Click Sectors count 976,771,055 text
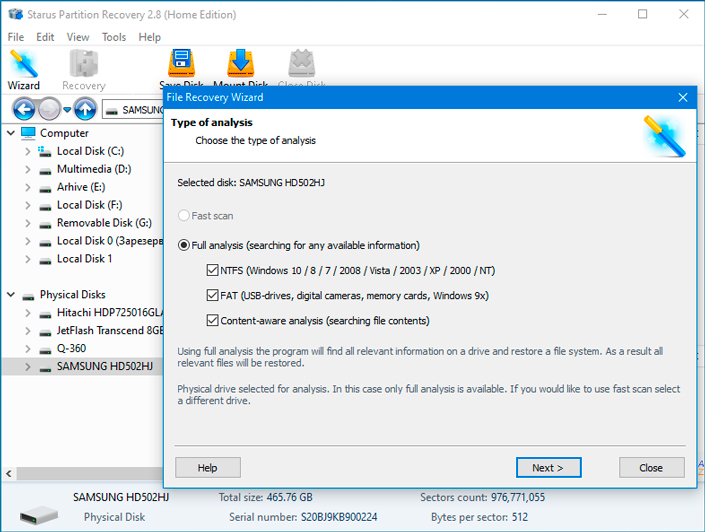Viewport: 705px width, 532px height. (x=482, y=497)
